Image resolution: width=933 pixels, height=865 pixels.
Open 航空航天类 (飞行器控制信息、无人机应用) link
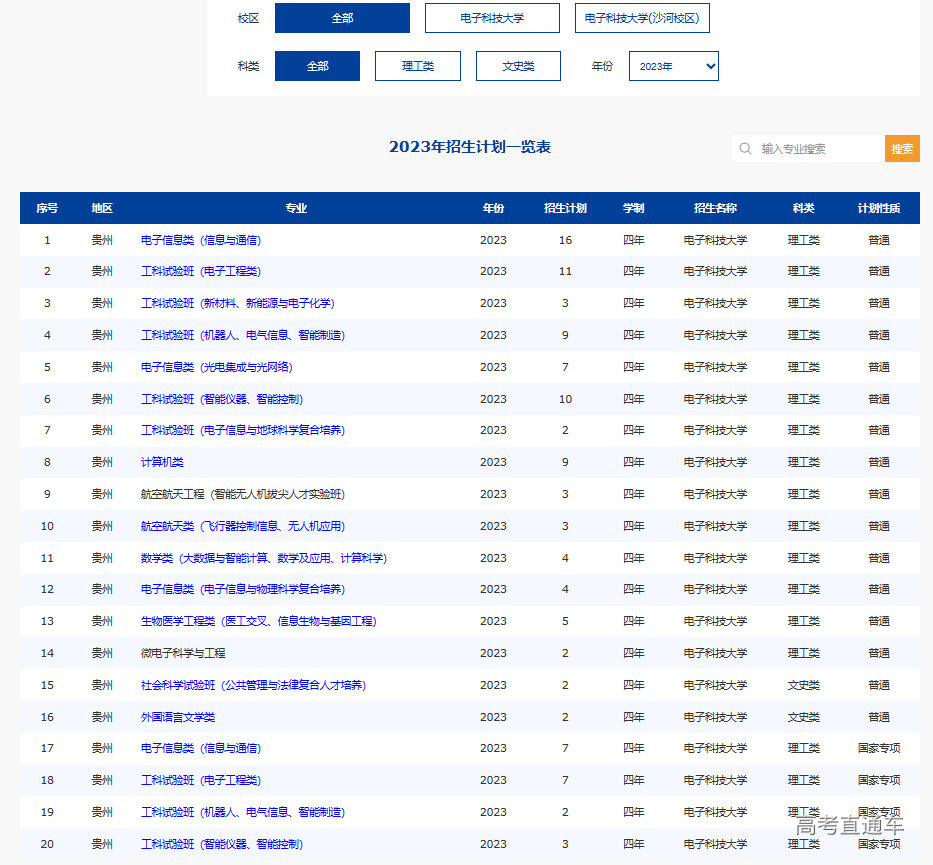click(243, 526)
